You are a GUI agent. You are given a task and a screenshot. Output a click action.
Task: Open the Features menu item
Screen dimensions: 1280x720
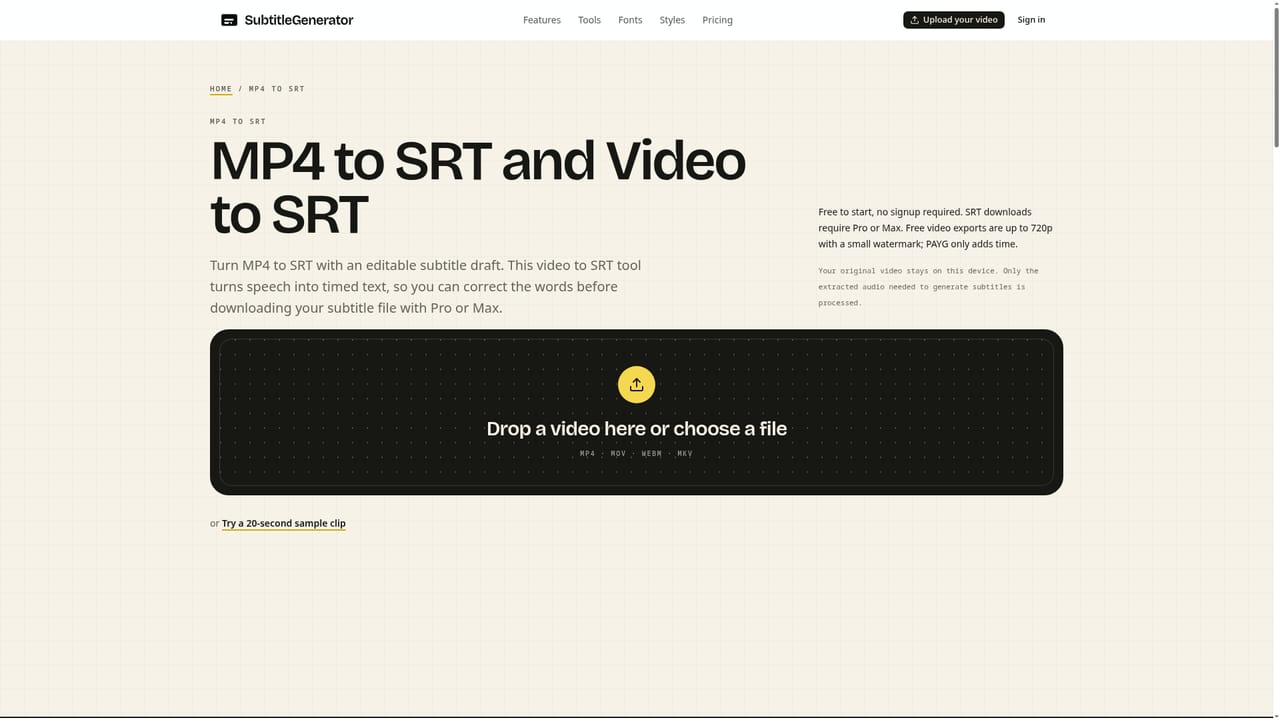[542, 20]
